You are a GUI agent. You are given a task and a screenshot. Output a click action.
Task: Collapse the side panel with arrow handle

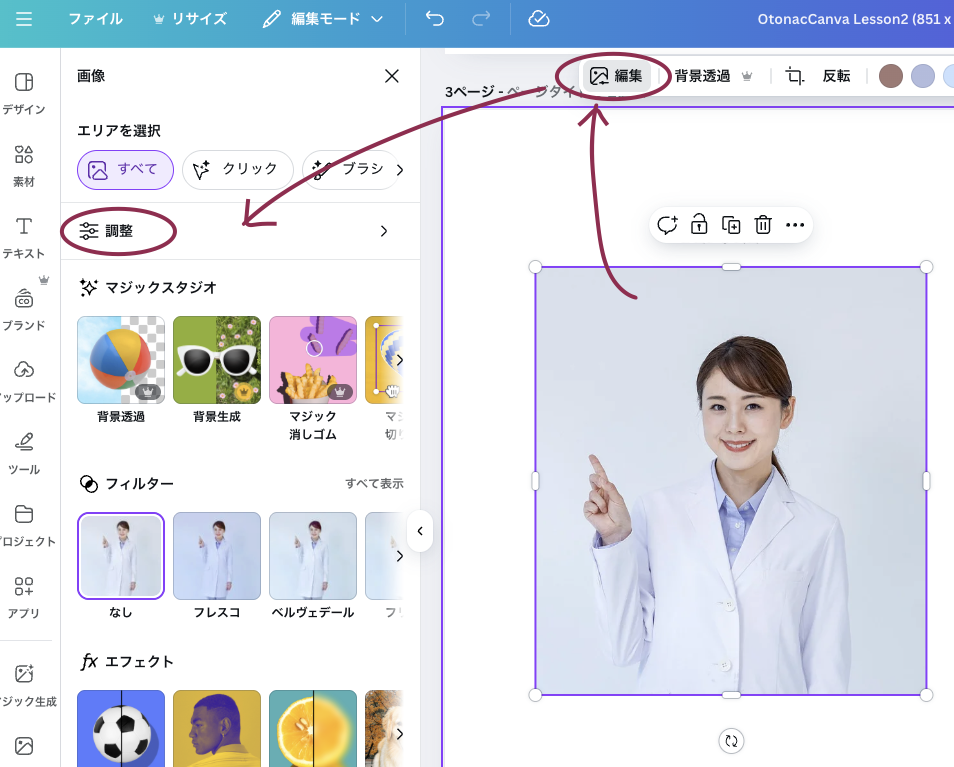click(420, 531)
